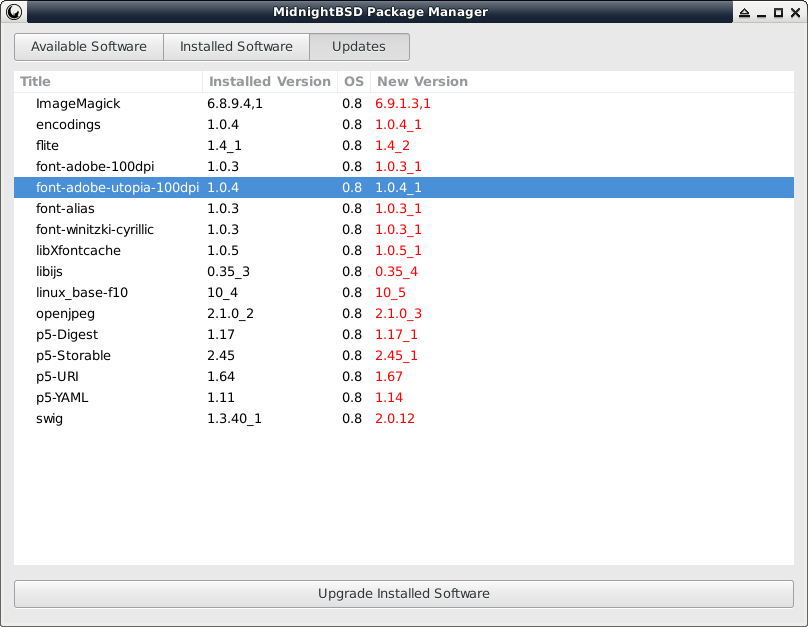Open the window menu icon in title bar
808x627 pixels.
click(14, 11)
